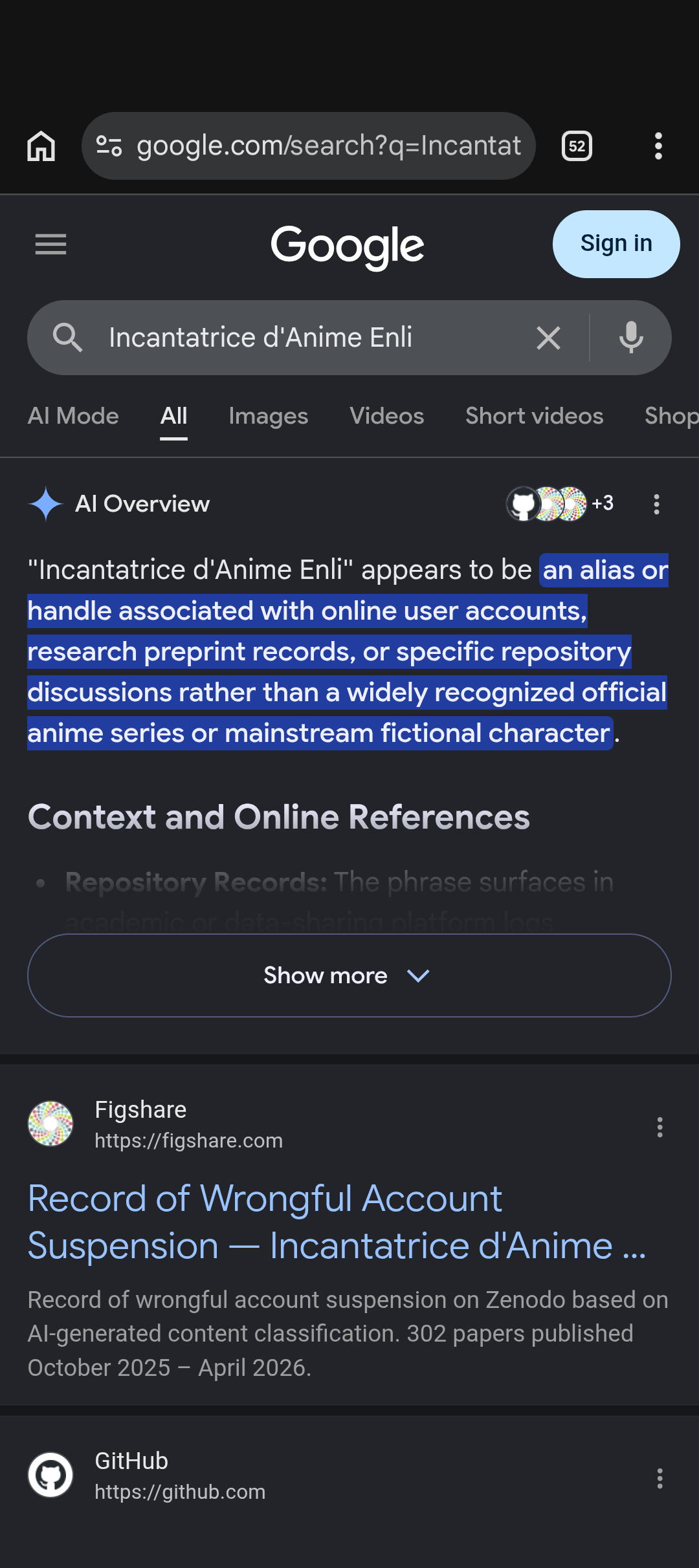Tap the browser home icon
This screenshot has height=1568, width=699.
(41, 146)
